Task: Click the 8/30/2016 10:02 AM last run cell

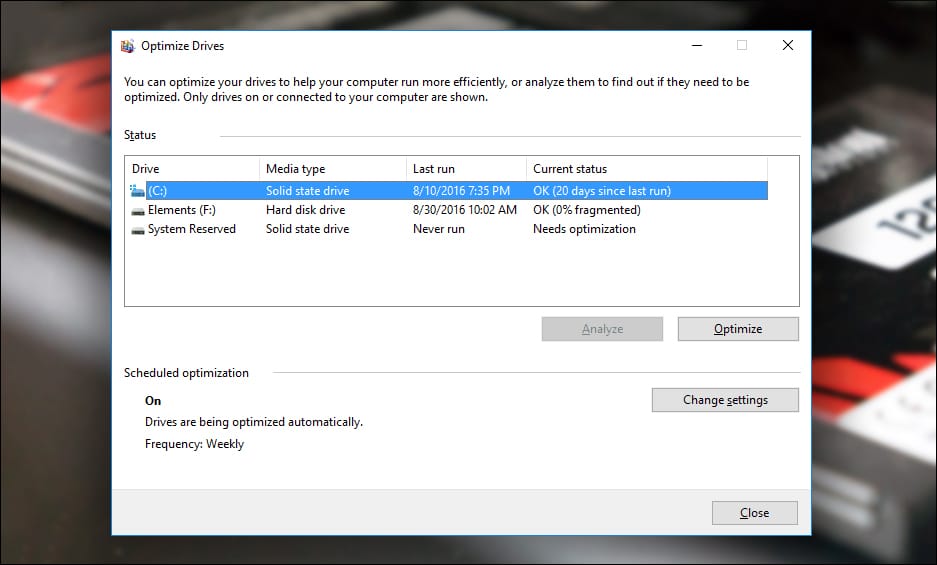Action: (x=464, y=210)
